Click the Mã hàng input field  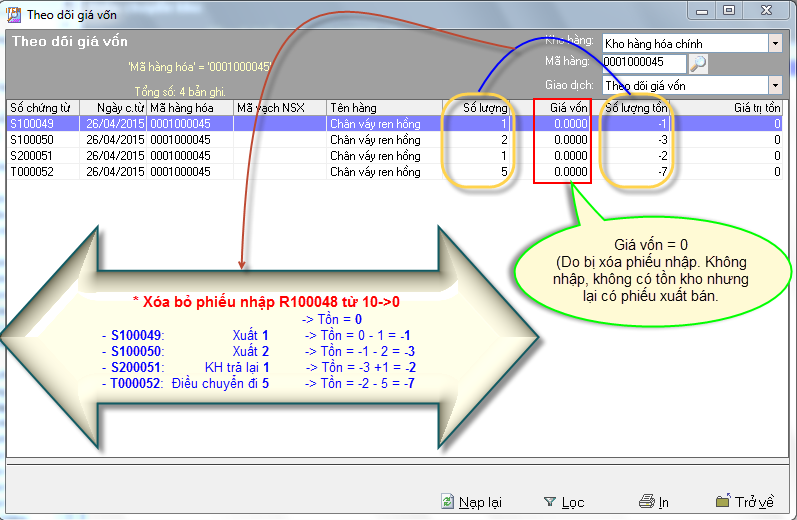644,64
